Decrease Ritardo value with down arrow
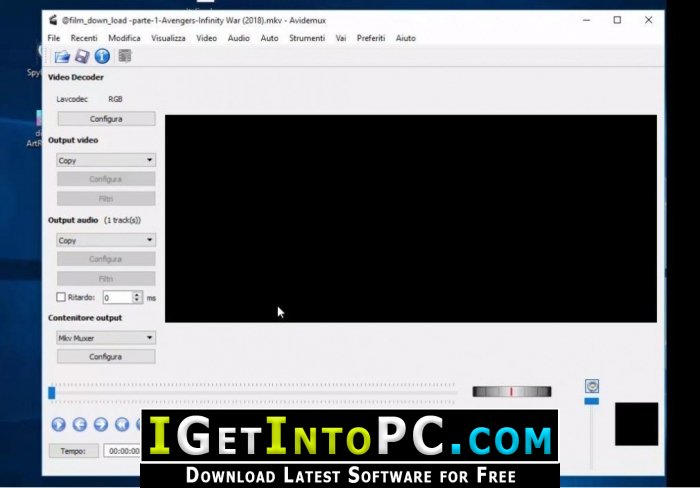 tap(138, 300)
